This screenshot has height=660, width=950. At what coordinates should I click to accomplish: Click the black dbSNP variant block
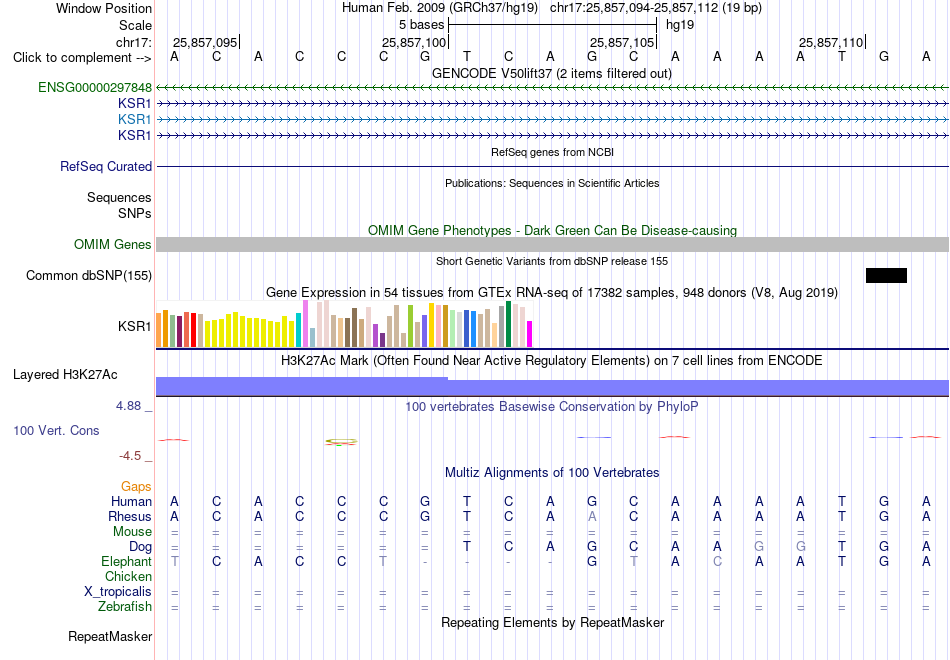click(x=886, y=275)
